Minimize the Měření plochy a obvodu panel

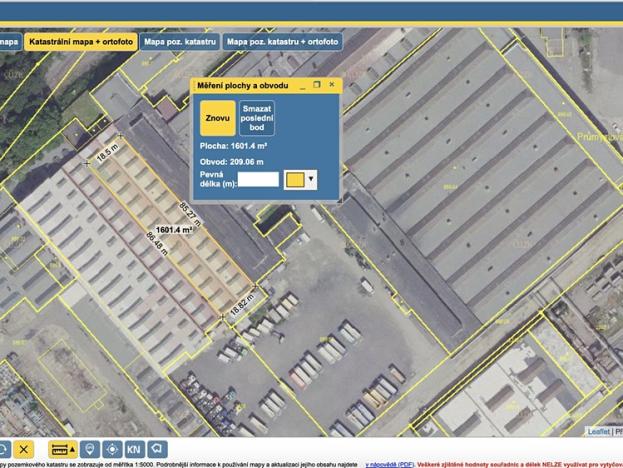click(302, 85)
